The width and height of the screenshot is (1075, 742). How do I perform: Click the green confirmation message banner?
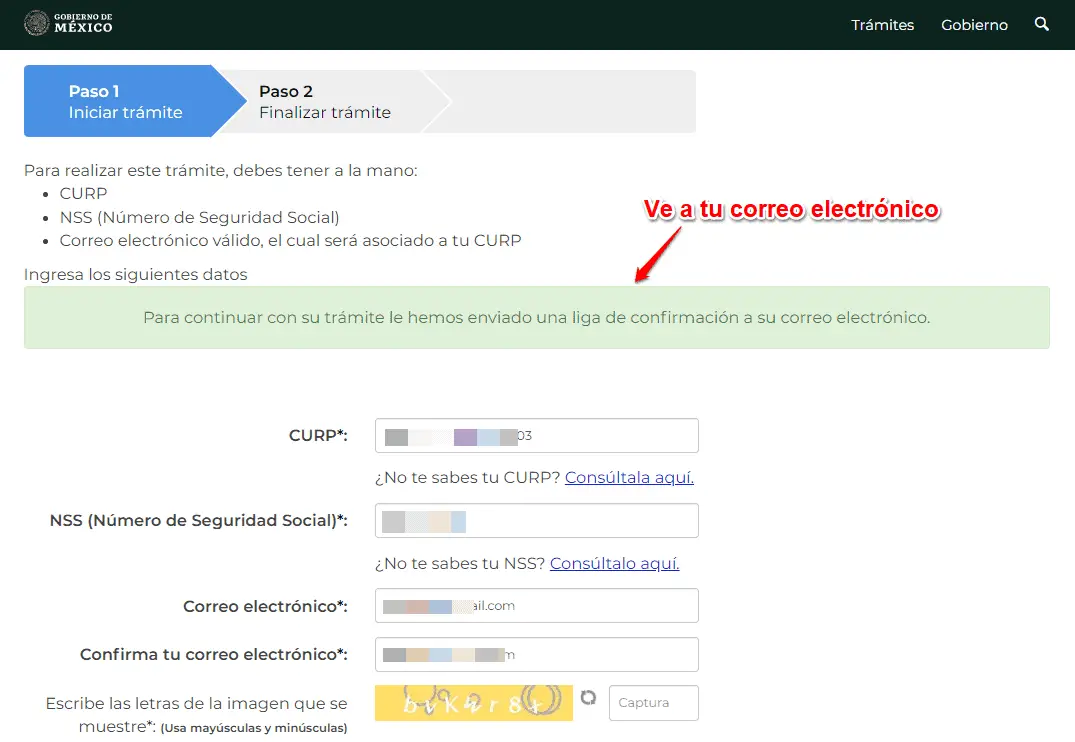[x=537, y=318]
